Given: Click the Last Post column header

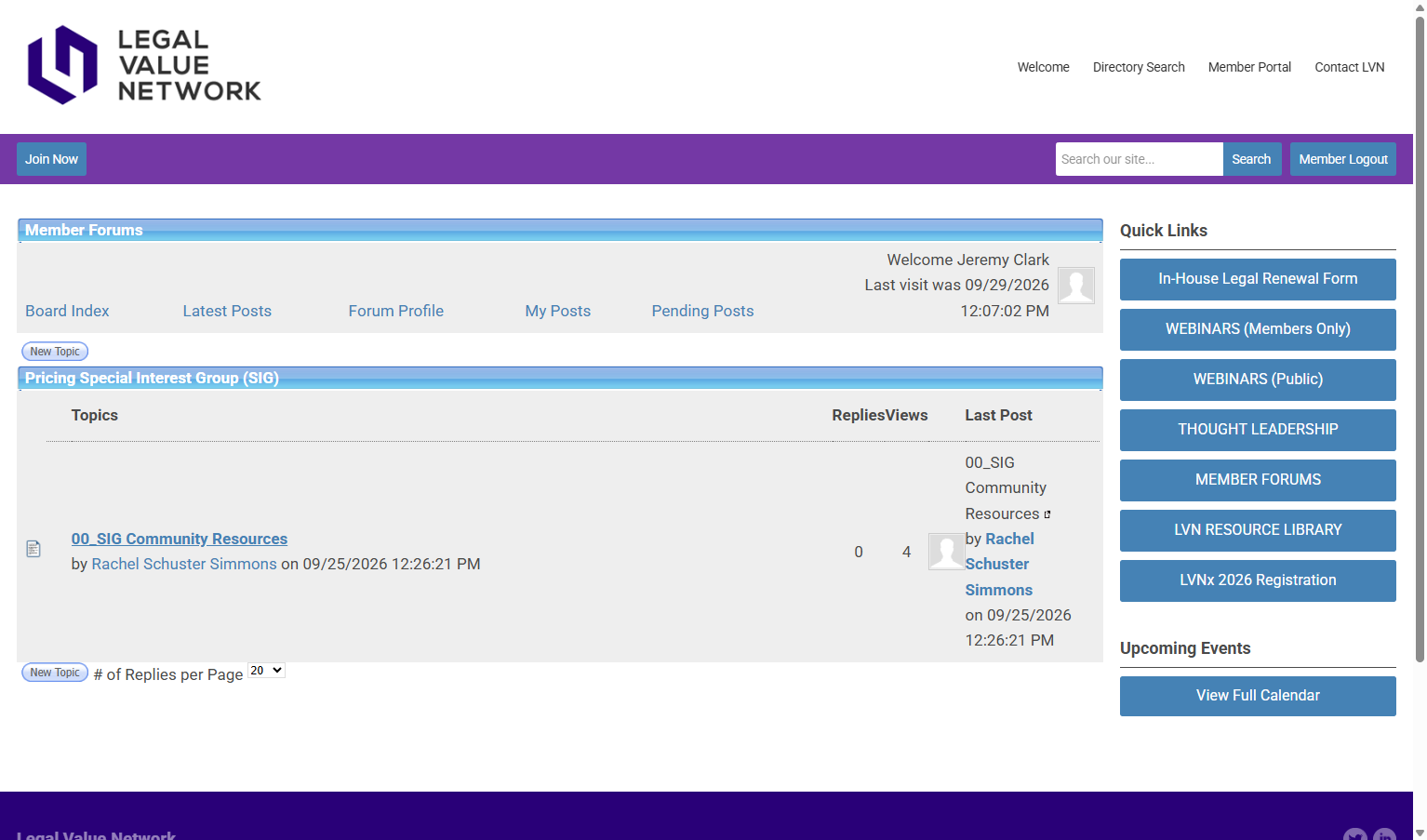Looking at the screenshot, I should point(998,415).
